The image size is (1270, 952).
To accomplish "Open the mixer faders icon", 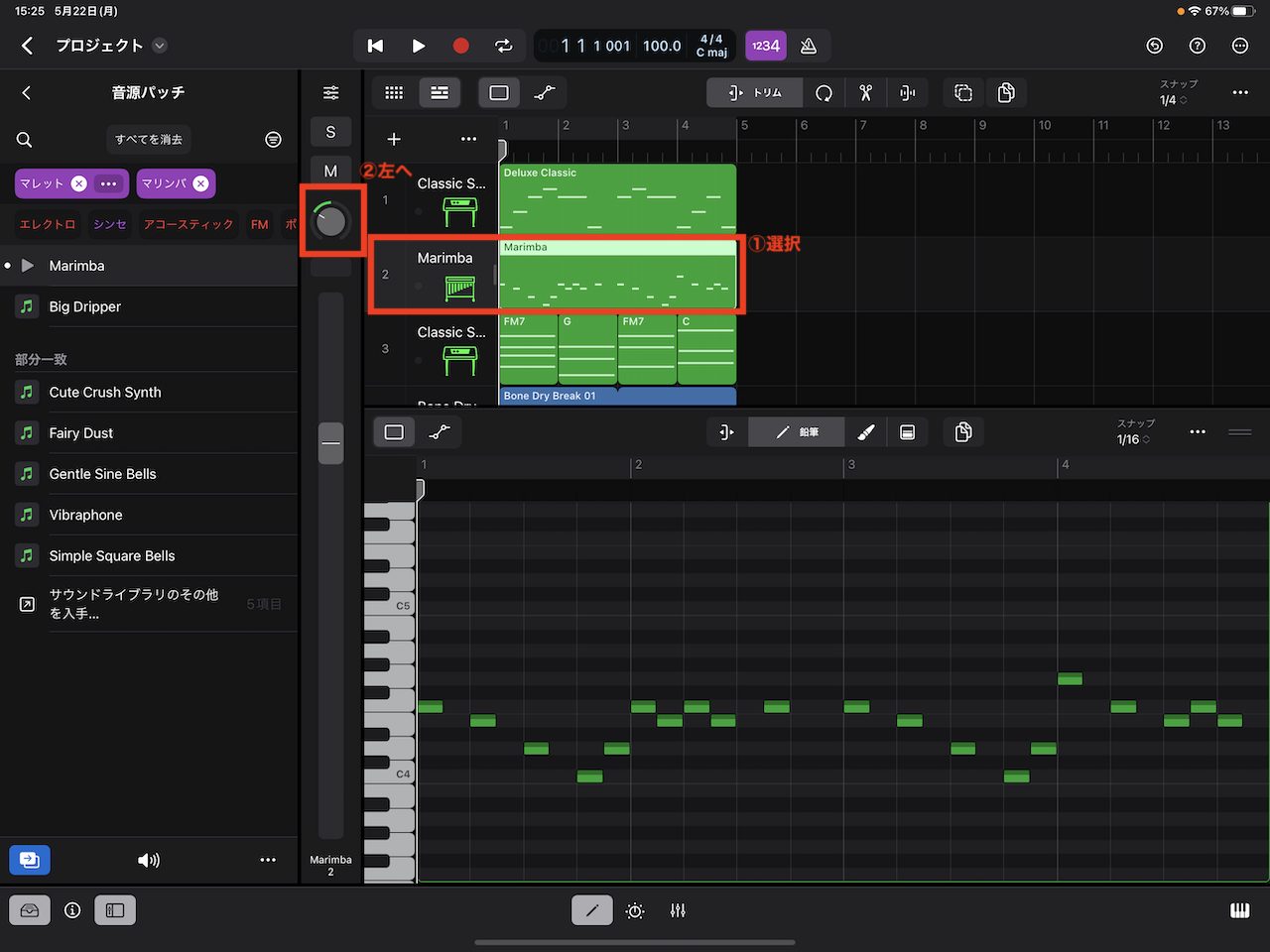I will click(678, 910).
